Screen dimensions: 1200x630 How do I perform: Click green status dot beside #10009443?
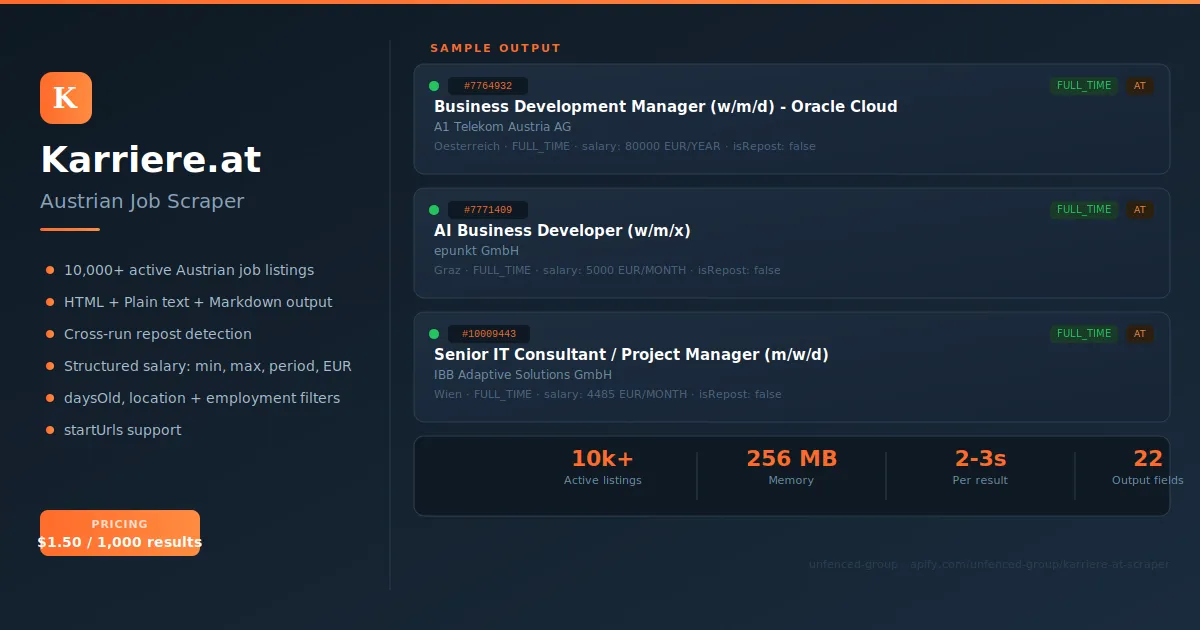click(434, 334)
